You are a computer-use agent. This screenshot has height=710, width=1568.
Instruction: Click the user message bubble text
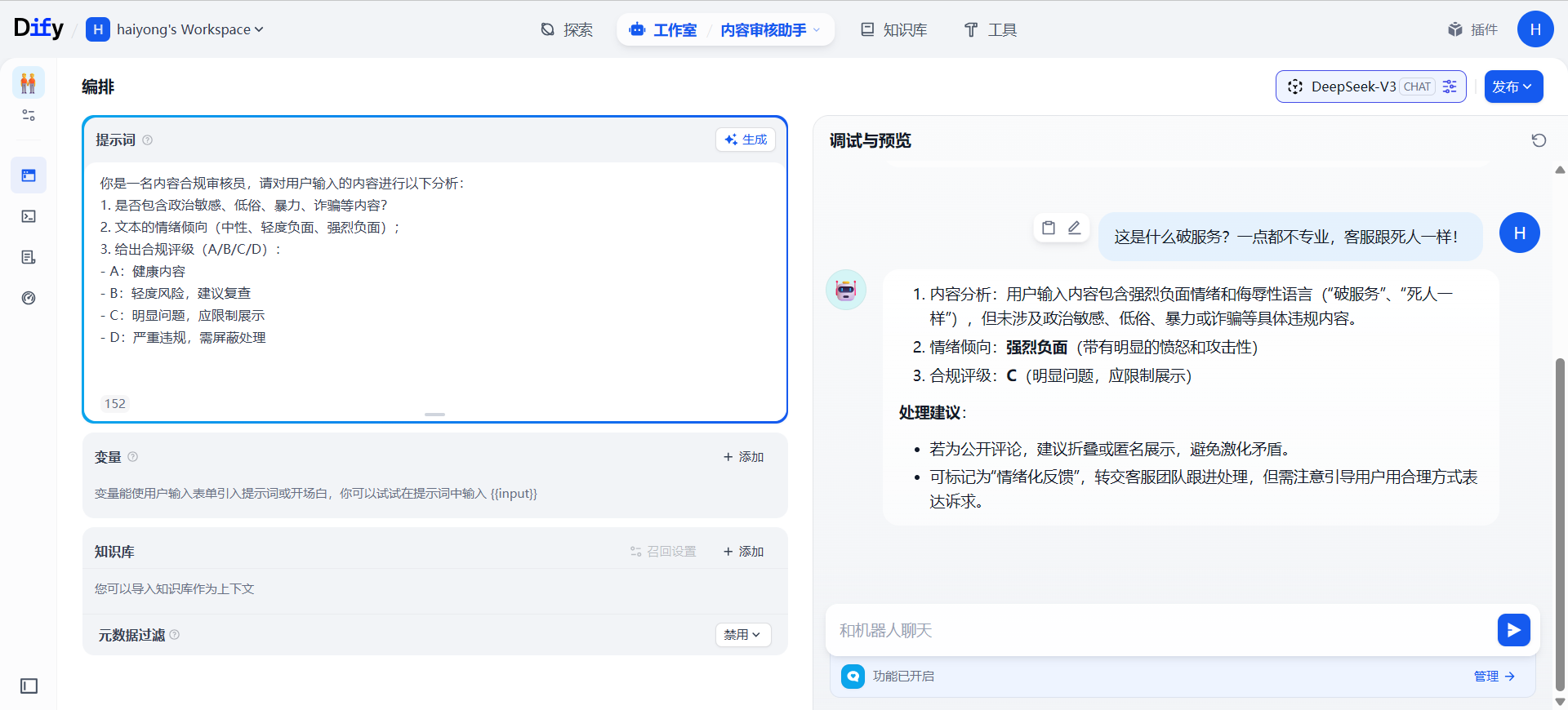[x=1287, y=237]
